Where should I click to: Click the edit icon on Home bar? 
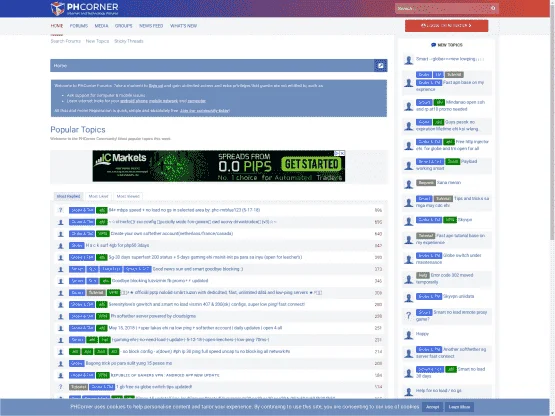tap(381, 65)
